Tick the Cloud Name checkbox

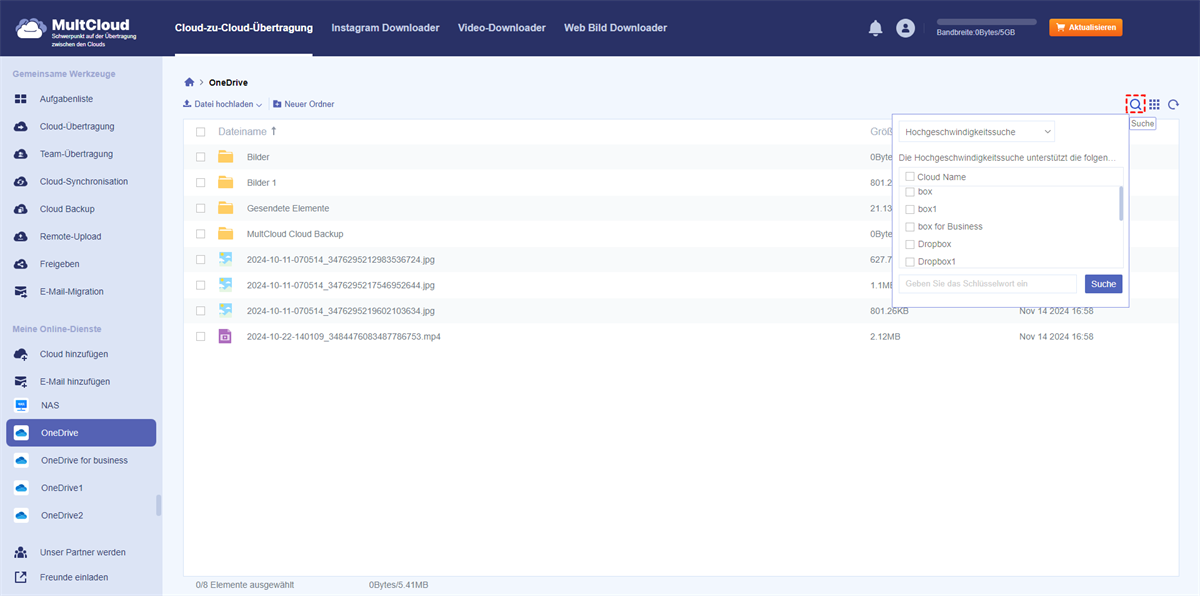point(909,177)
